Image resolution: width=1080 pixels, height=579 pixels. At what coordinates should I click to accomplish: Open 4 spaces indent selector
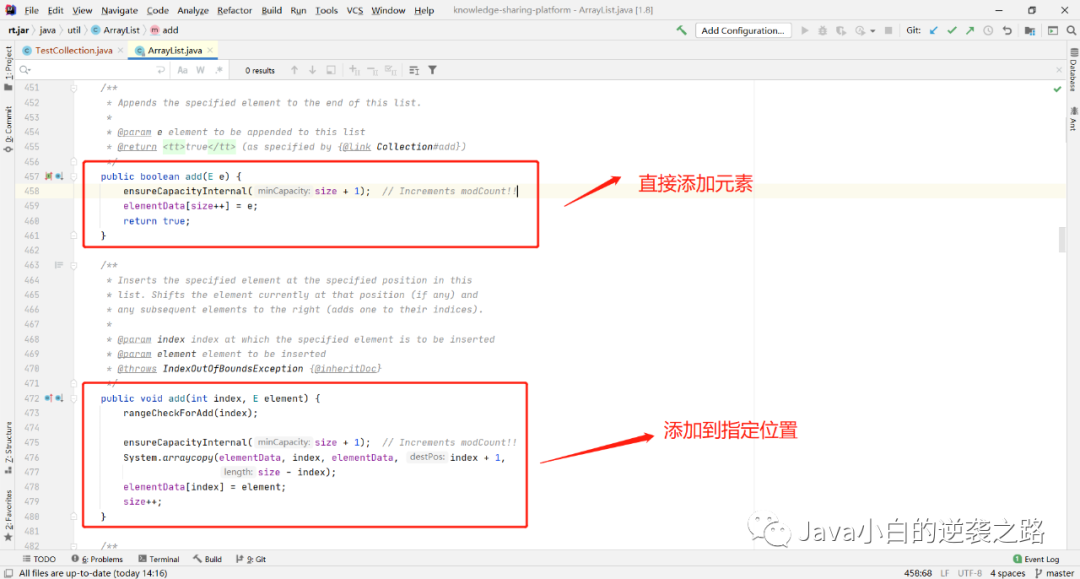[1008, 573]
